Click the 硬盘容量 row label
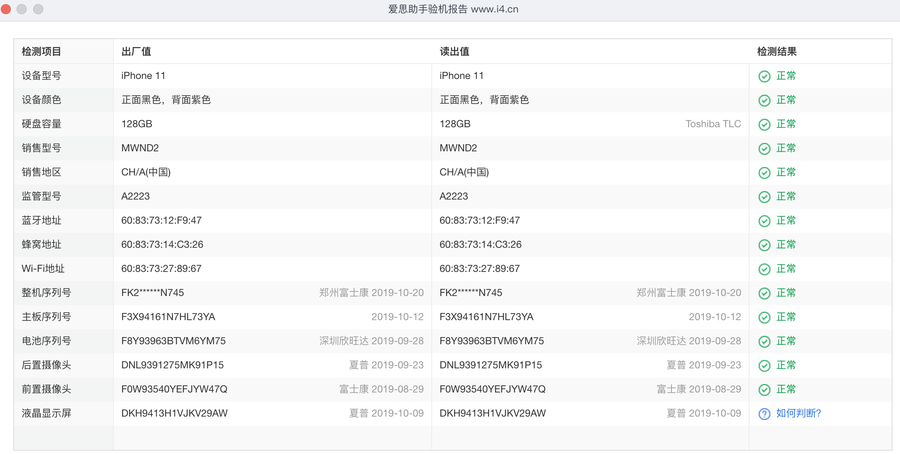 point(41,124)
